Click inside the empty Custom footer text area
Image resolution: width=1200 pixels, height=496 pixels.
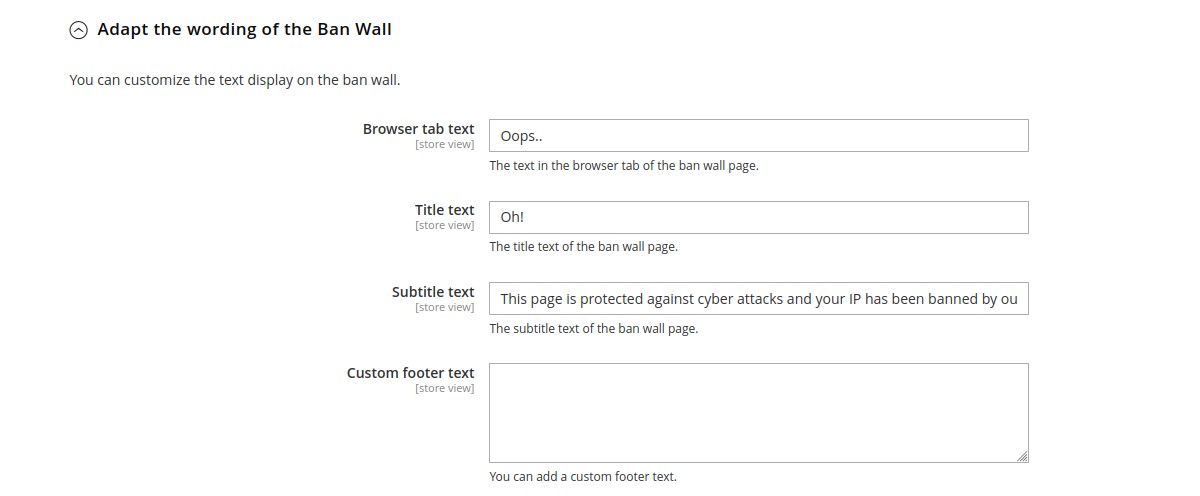click(x=758, y=412)
